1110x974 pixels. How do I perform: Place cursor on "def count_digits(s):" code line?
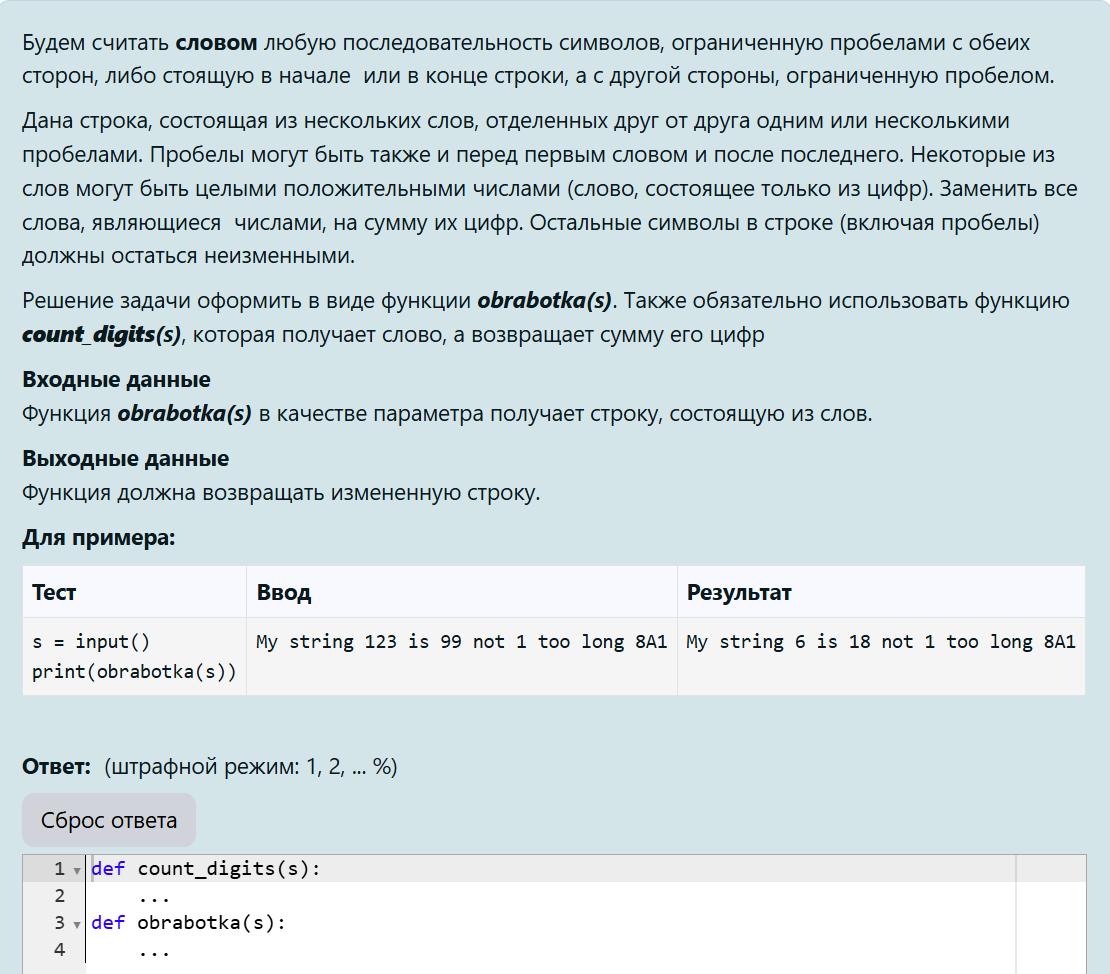[x=205, y=869]
